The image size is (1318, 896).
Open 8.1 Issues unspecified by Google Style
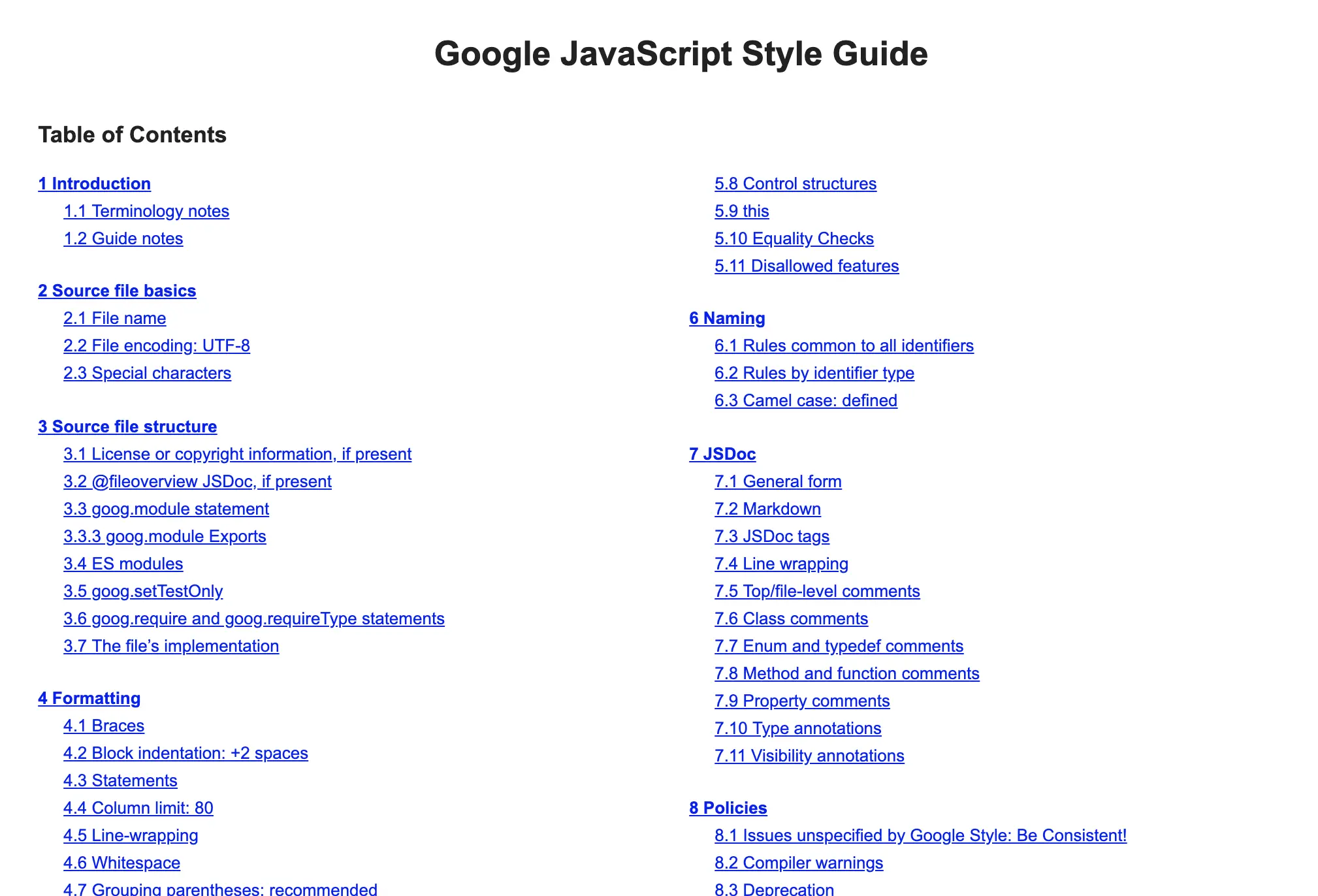(x=920, y=835)
